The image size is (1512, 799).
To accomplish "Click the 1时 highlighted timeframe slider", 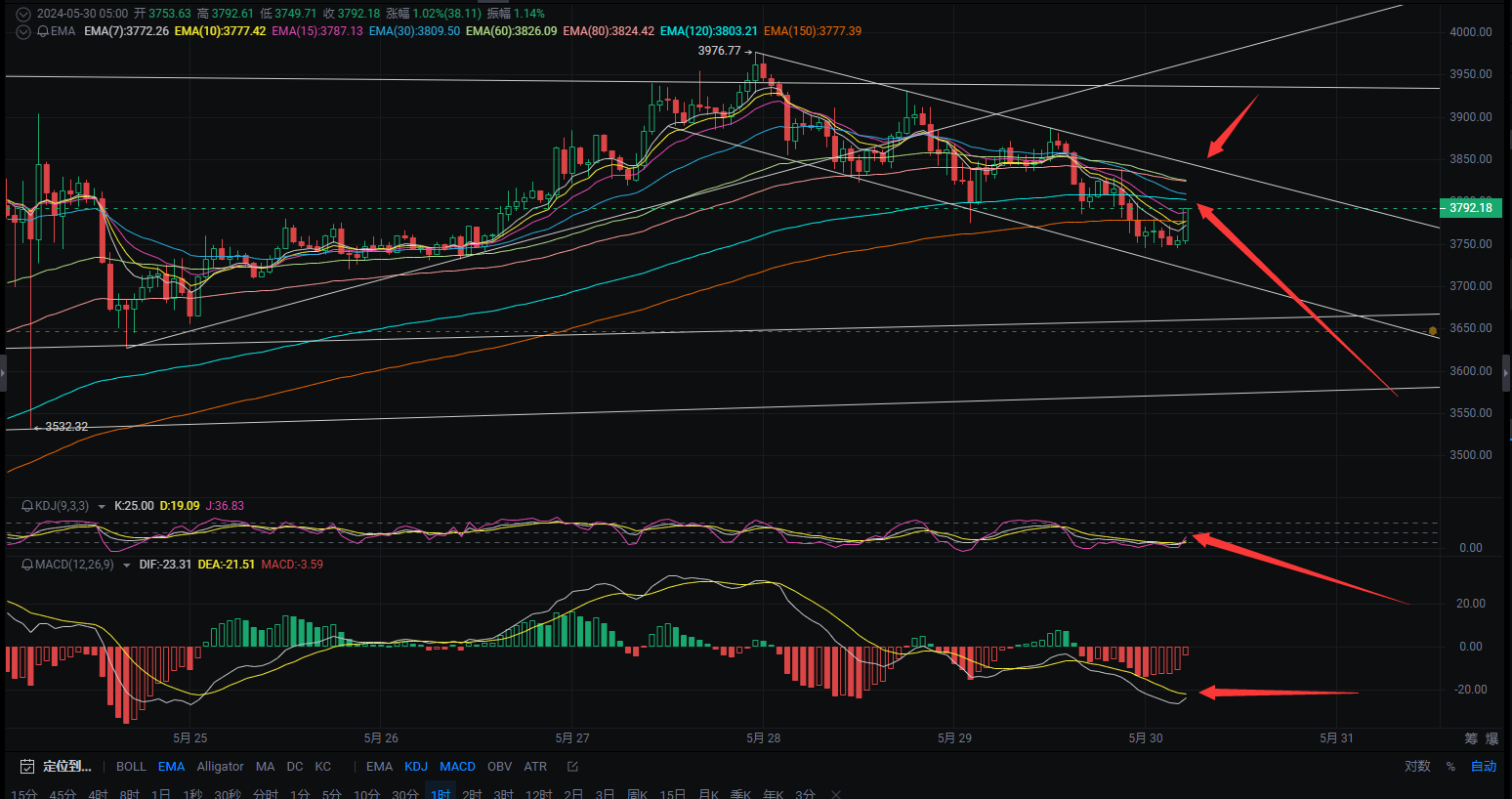I will (440, 794).
